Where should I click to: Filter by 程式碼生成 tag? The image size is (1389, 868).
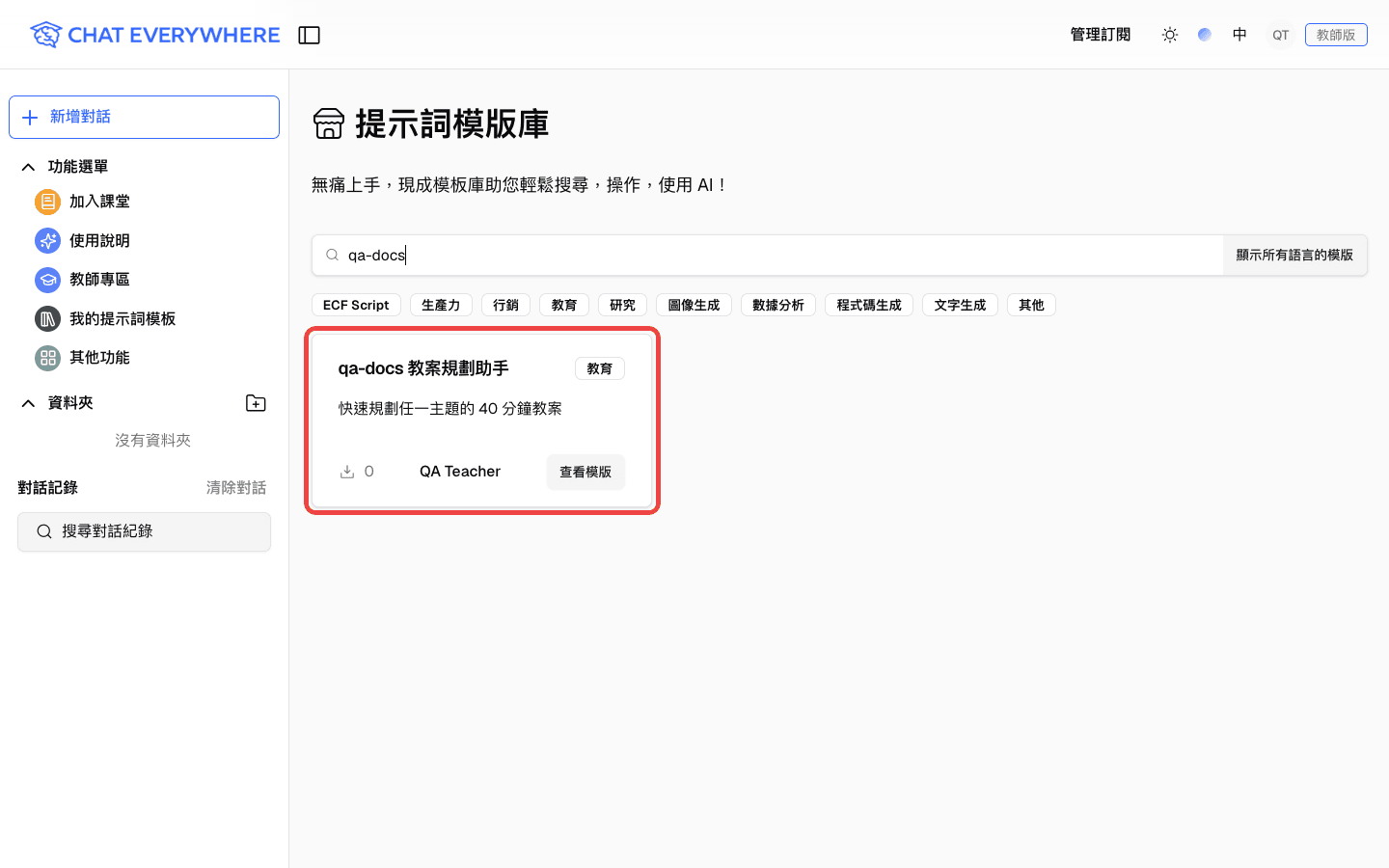pyautogui.click(x=869, y=305)
